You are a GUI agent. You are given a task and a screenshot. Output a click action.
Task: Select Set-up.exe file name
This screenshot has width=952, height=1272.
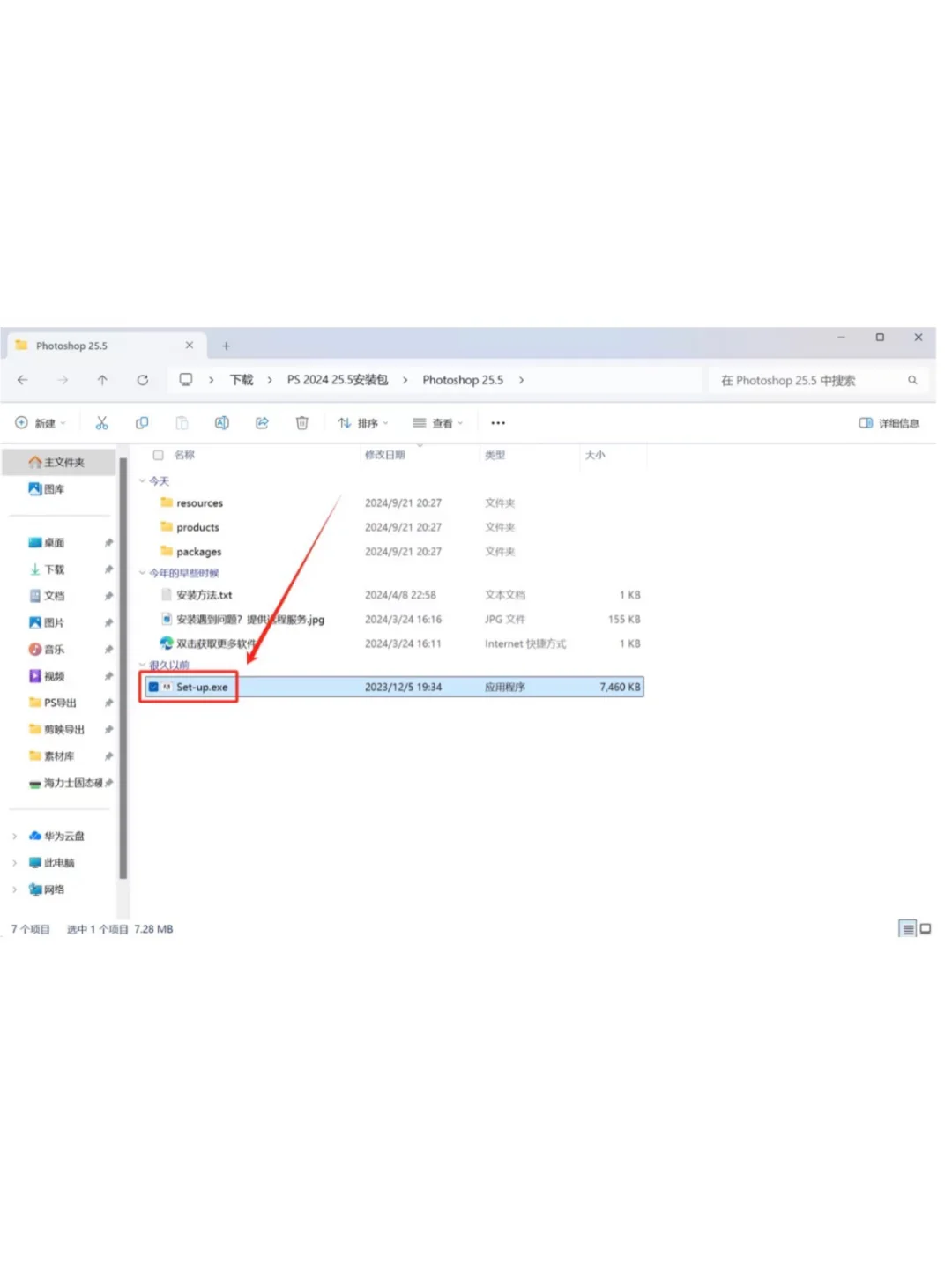click(202, 687)
